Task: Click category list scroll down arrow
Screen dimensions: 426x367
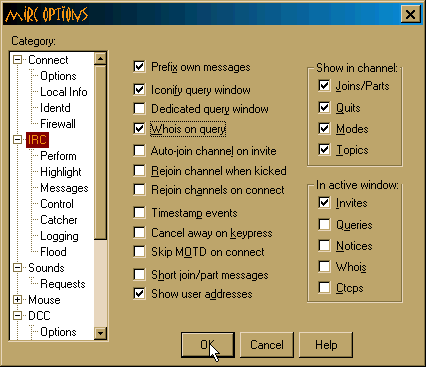Action: tap(100, 333)
